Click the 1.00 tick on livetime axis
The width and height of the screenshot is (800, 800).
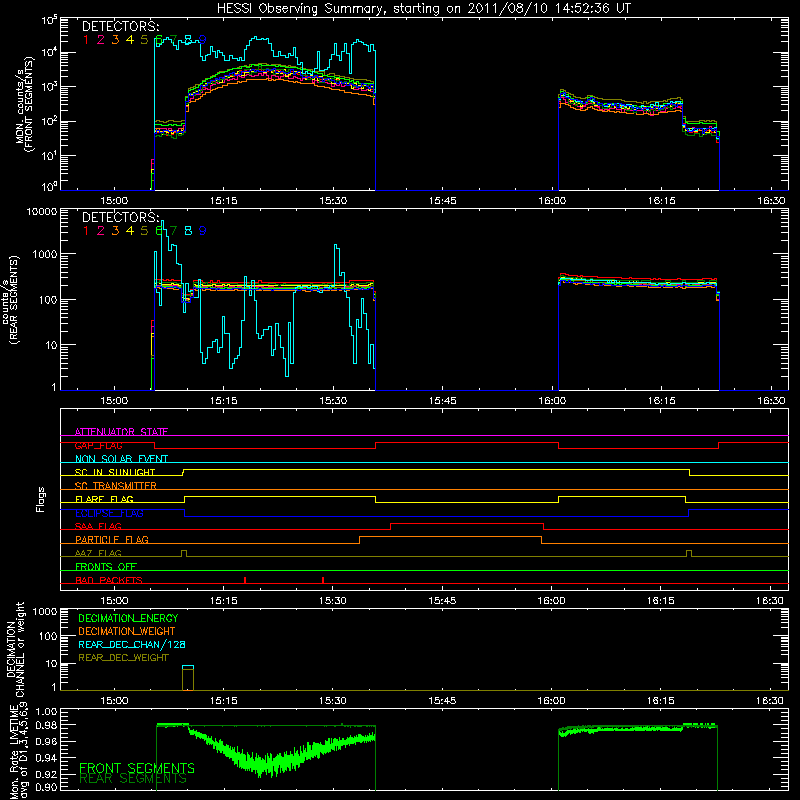[46, 711]
